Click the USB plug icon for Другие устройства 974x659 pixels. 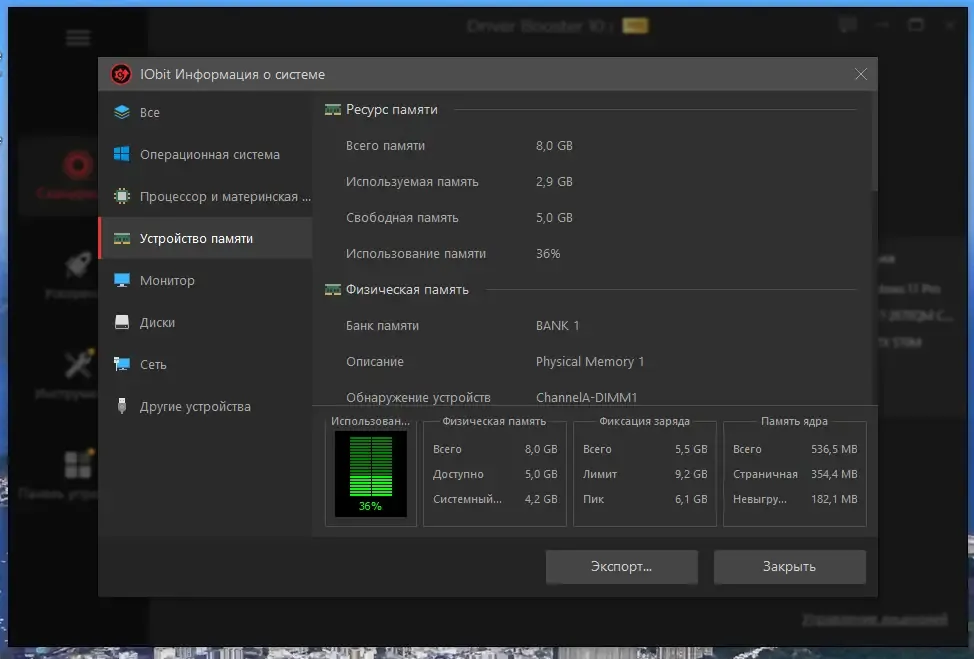click(x=122, y=406)
